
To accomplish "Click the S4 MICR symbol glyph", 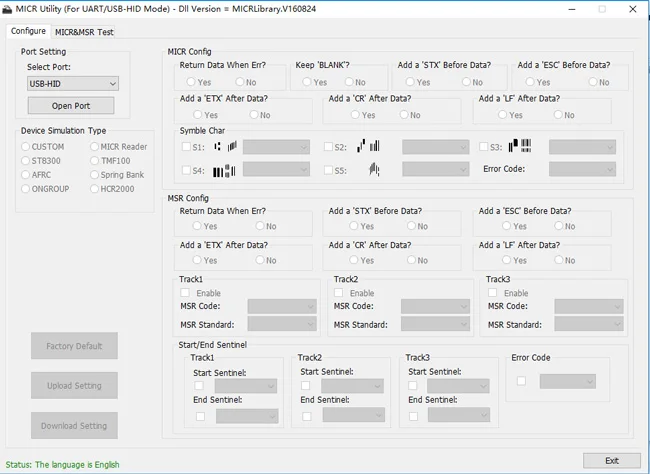I will 224,170.
